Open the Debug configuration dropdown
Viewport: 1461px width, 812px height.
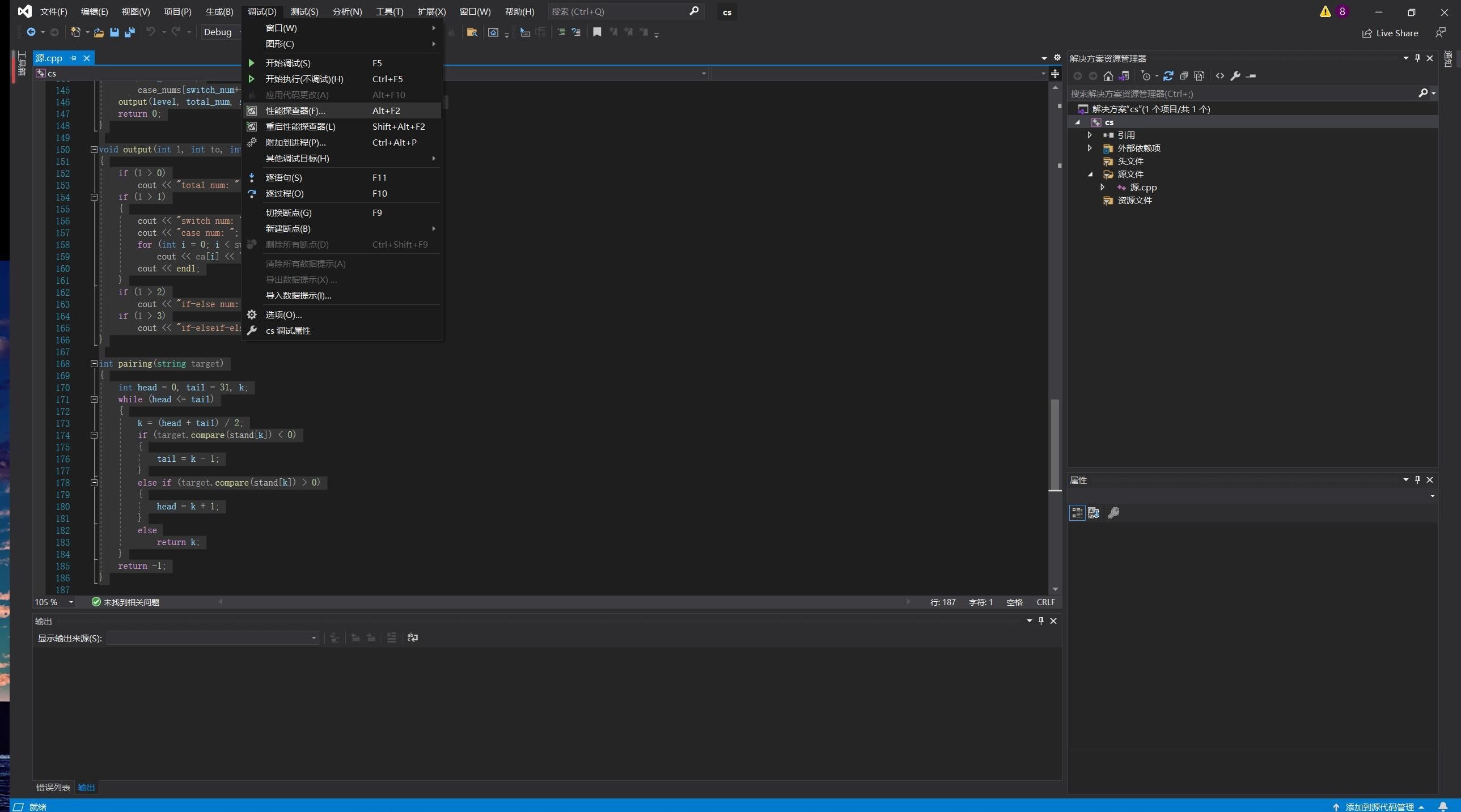point(221,32)
